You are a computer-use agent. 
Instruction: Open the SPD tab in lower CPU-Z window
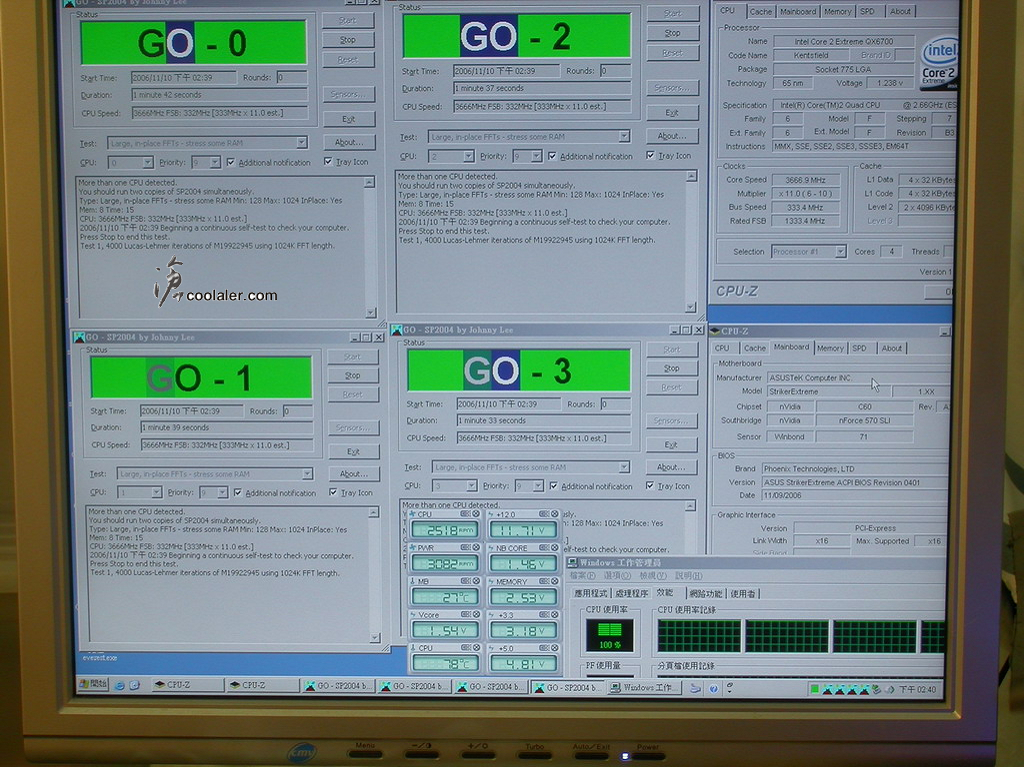(x=859, y=348)
